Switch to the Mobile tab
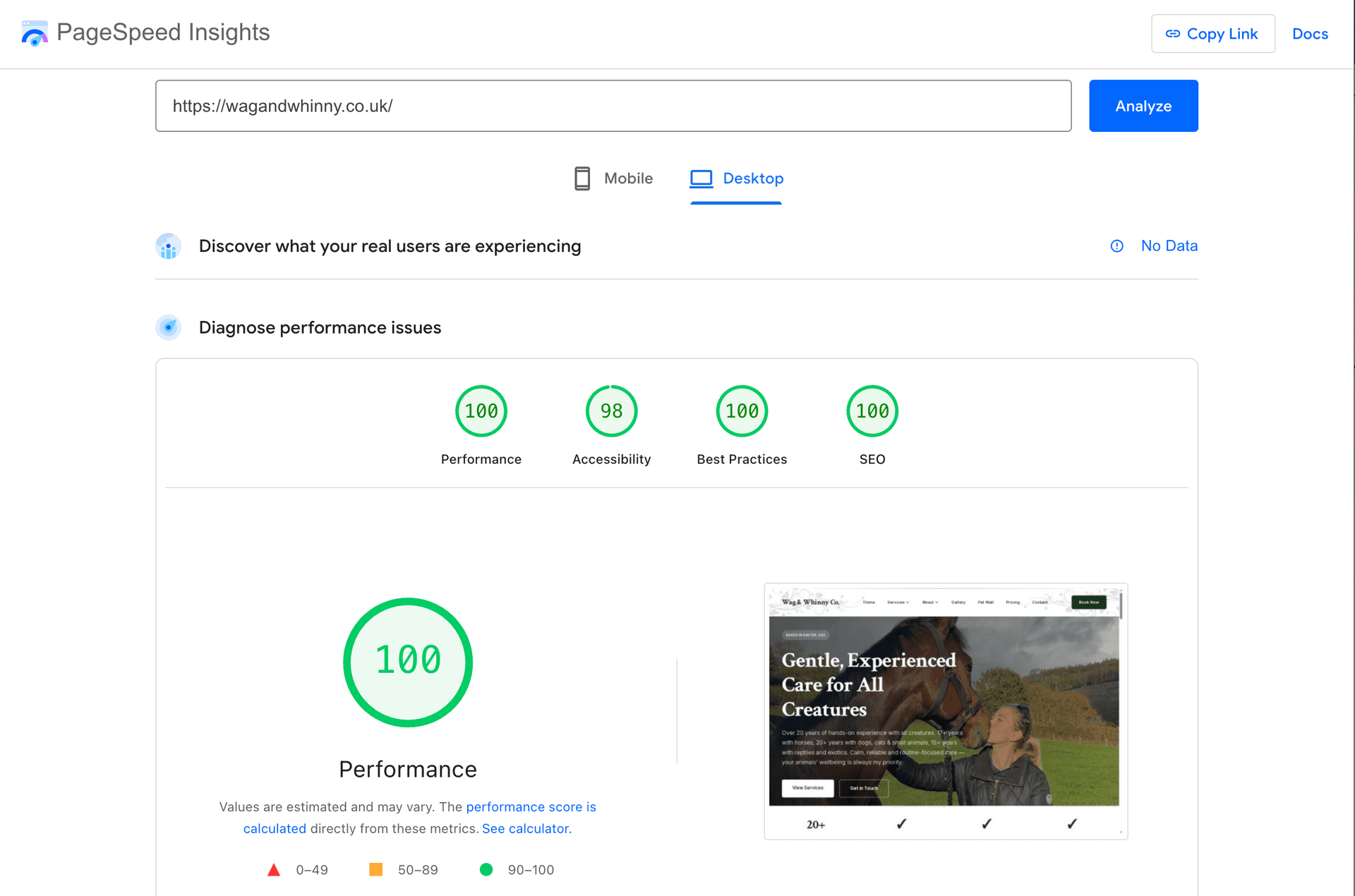 point(613,178)
